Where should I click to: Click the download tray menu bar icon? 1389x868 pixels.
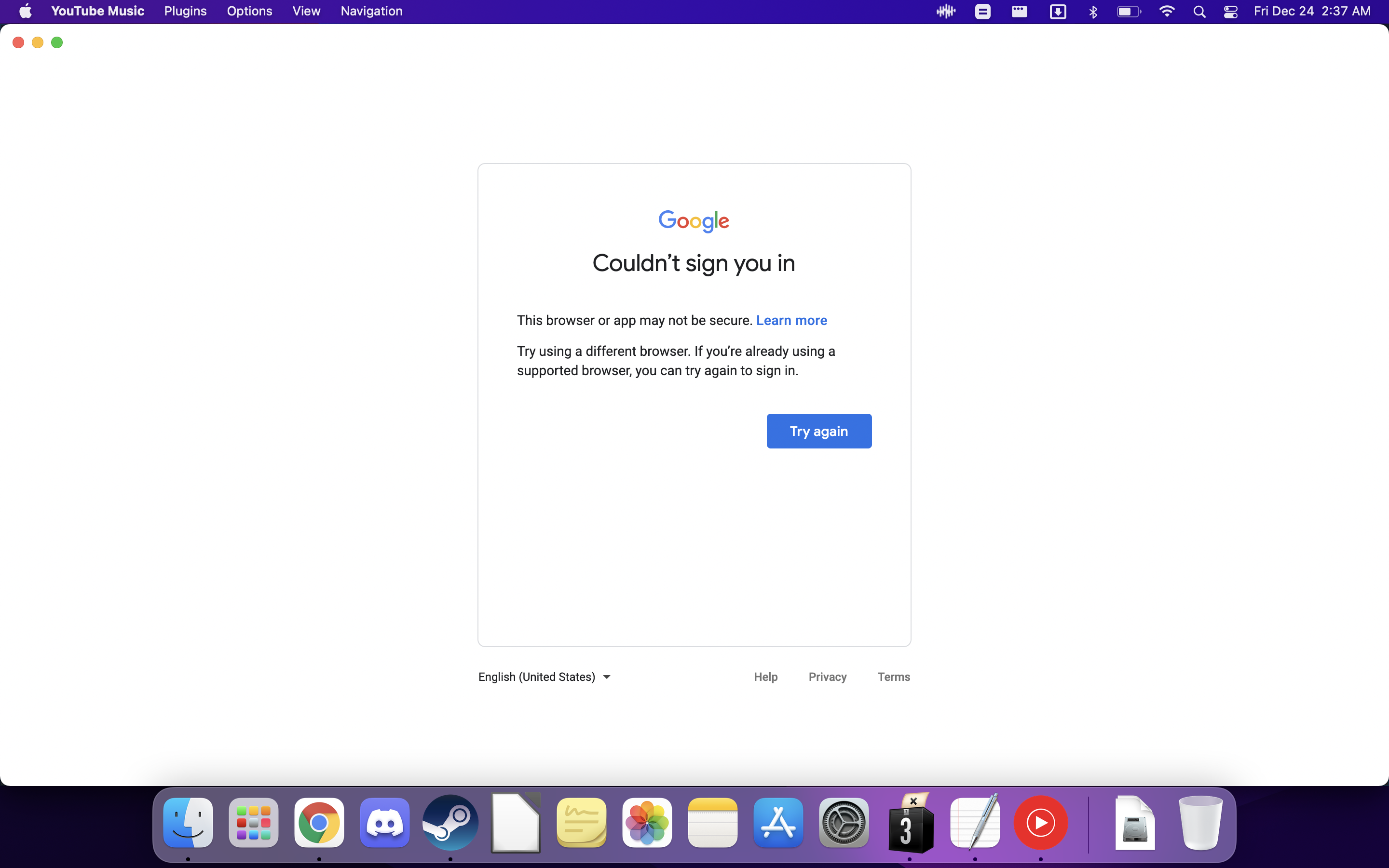click(1058, 11)
